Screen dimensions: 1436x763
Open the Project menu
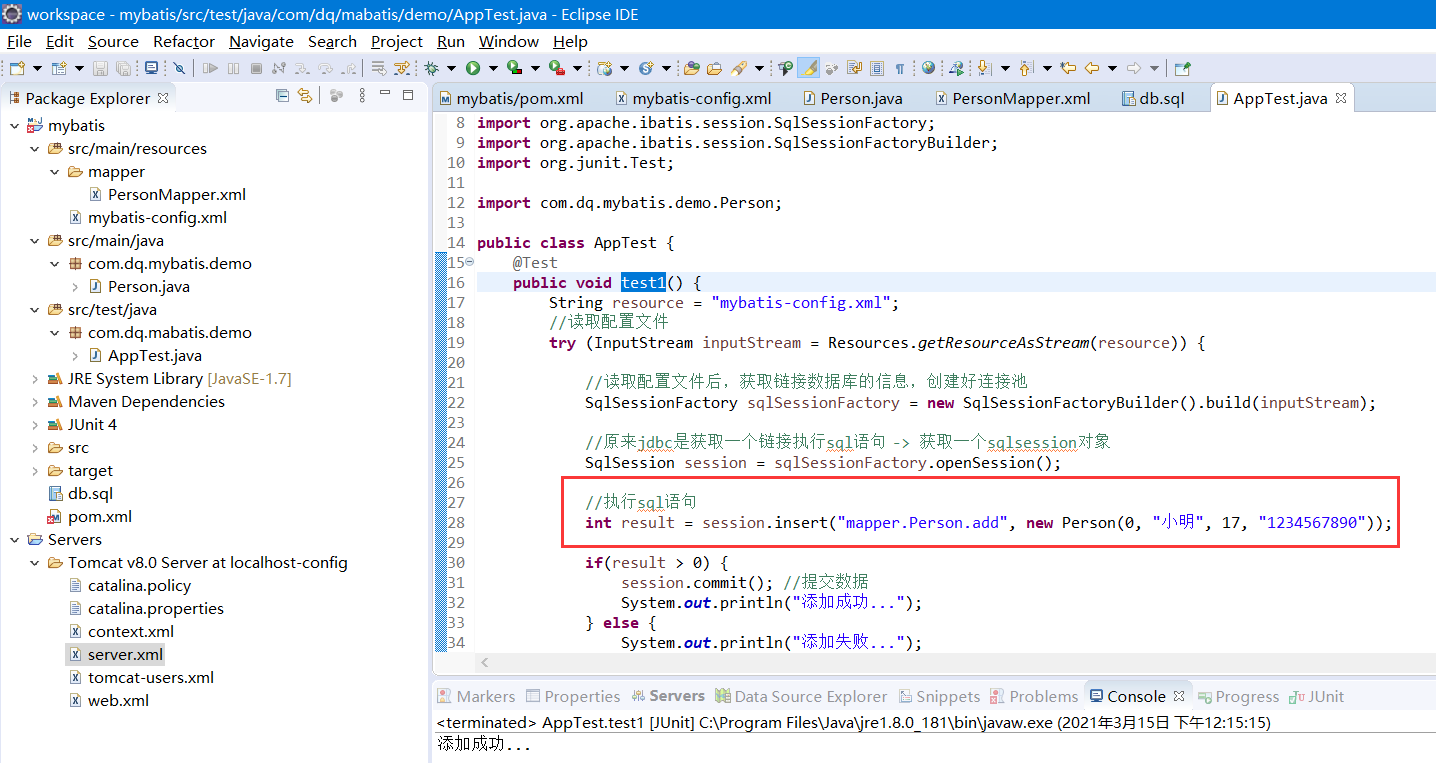[396, 41]
